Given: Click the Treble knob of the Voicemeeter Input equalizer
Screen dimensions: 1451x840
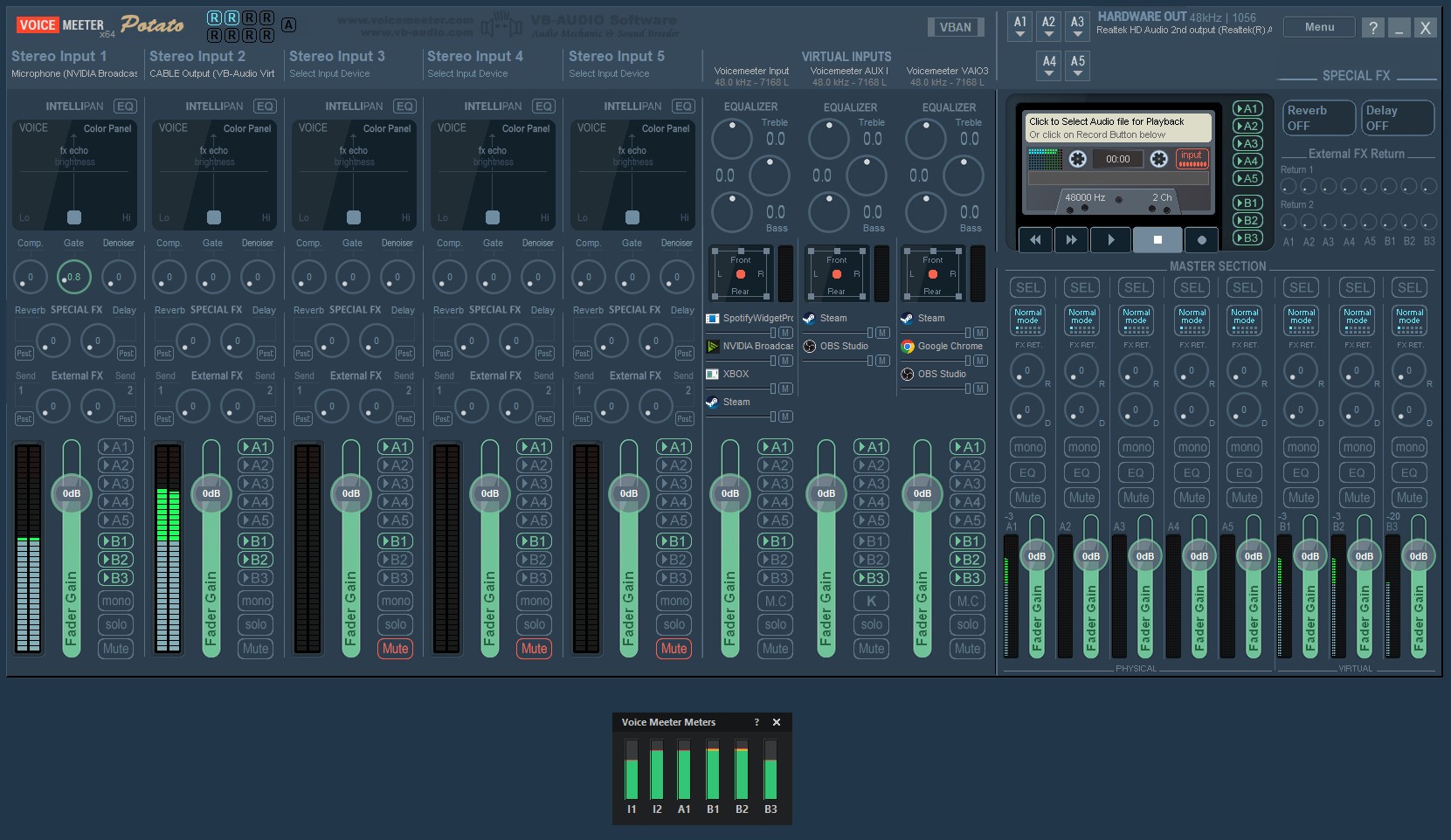Looking at the screenshot, I should (732, 139).
